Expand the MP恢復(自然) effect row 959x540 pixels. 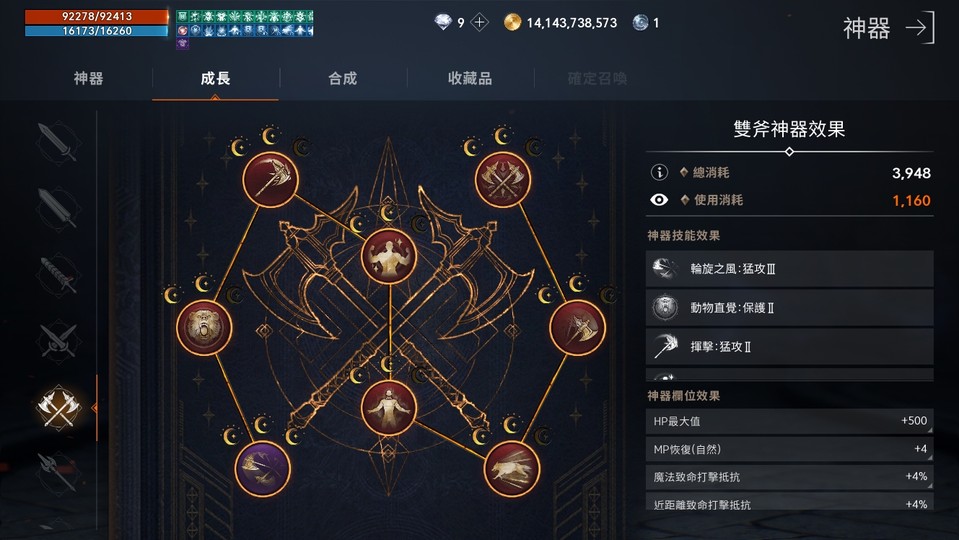(x=790, y=449)
